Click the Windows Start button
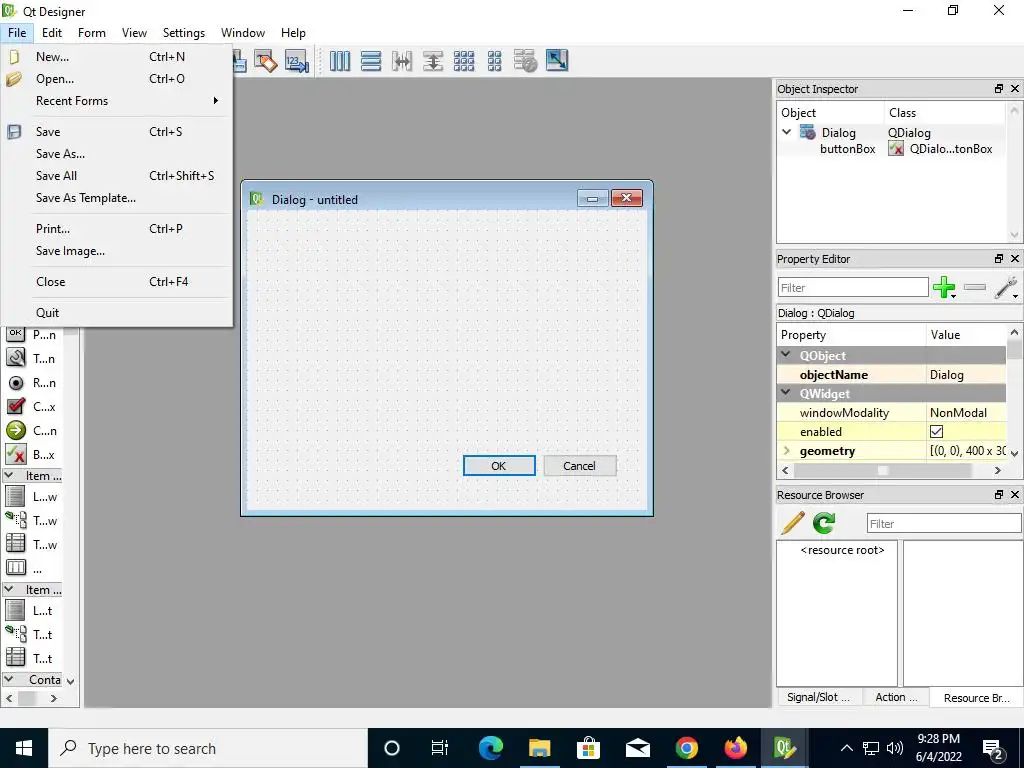Screen dimensions: 1024x768 24,748
